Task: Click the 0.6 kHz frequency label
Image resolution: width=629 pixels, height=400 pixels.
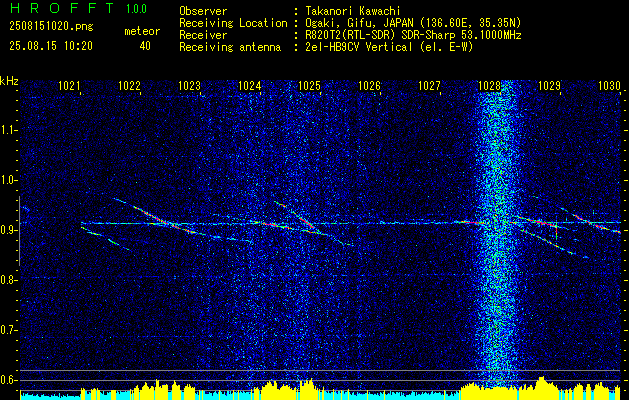Action: 8,380
